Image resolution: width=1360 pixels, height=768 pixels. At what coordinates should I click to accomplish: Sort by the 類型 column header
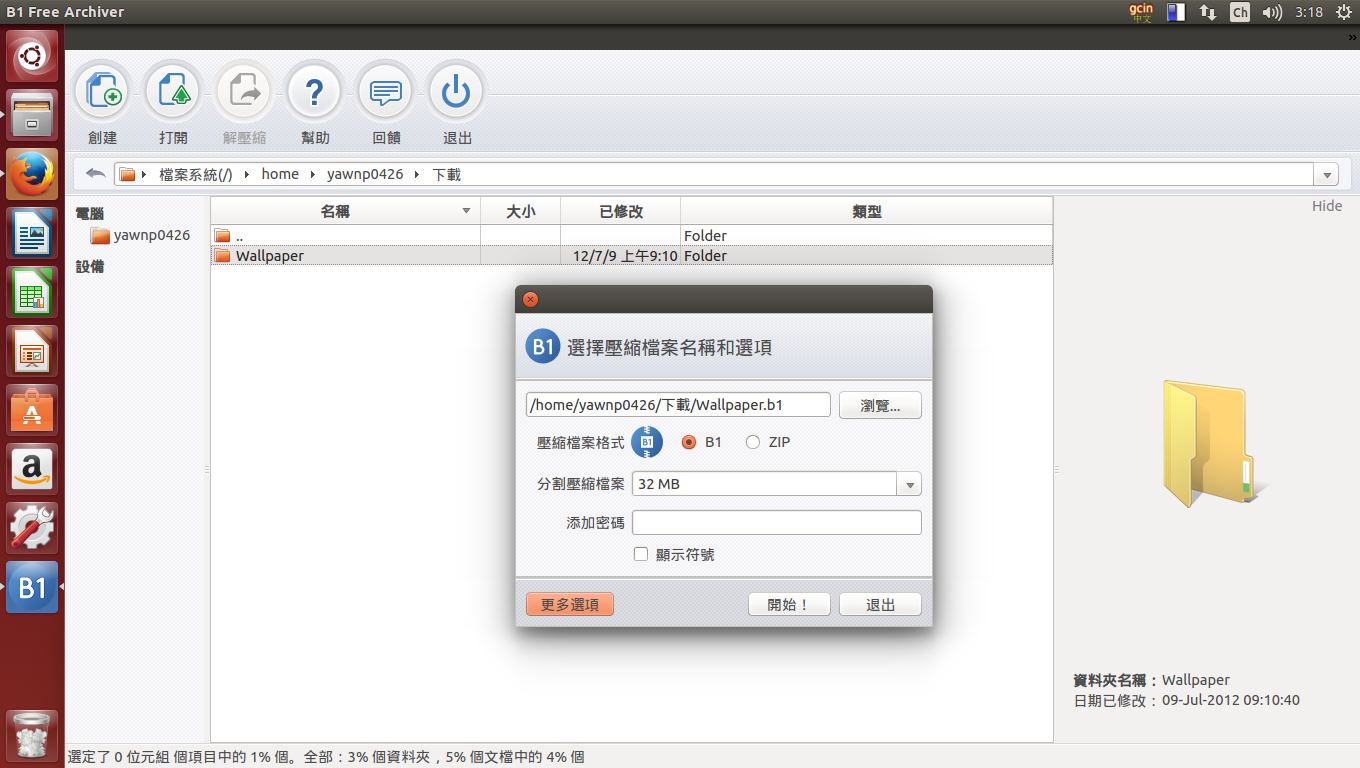[866, 211]
